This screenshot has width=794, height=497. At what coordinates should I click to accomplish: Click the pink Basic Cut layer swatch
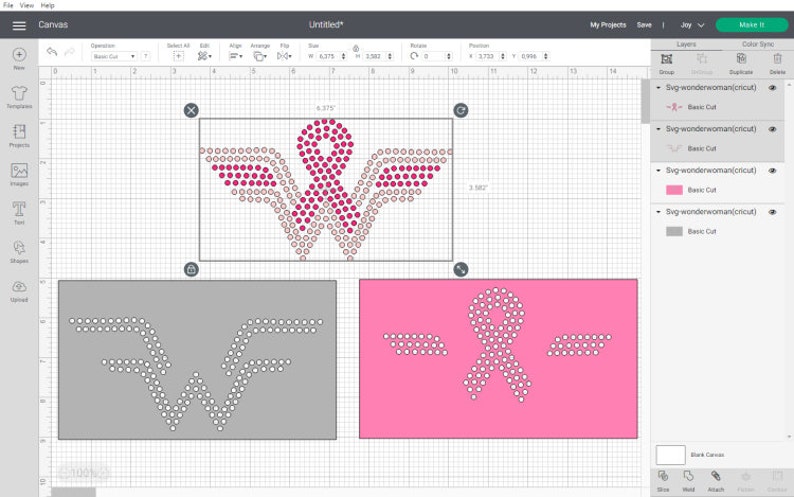(674, 190)
